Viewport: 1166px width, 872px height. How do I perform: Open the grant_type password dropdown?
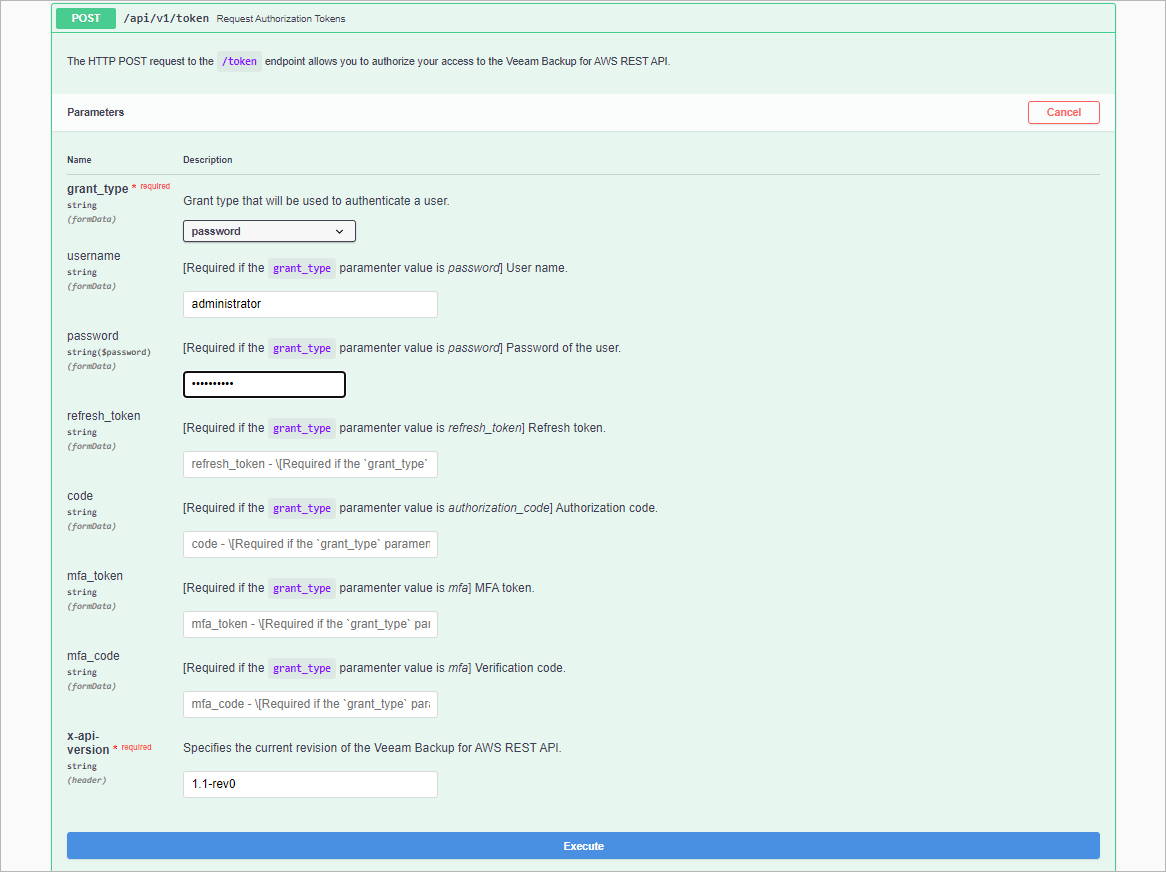(x=269, y=231)
